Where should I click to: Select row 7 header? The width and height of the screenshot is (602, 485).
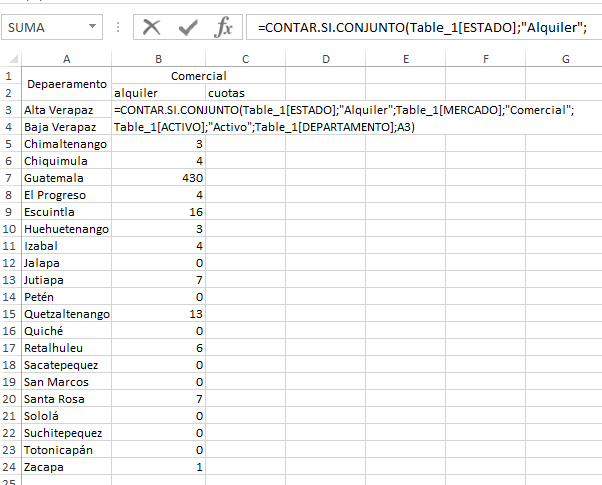tap(9, 178)
